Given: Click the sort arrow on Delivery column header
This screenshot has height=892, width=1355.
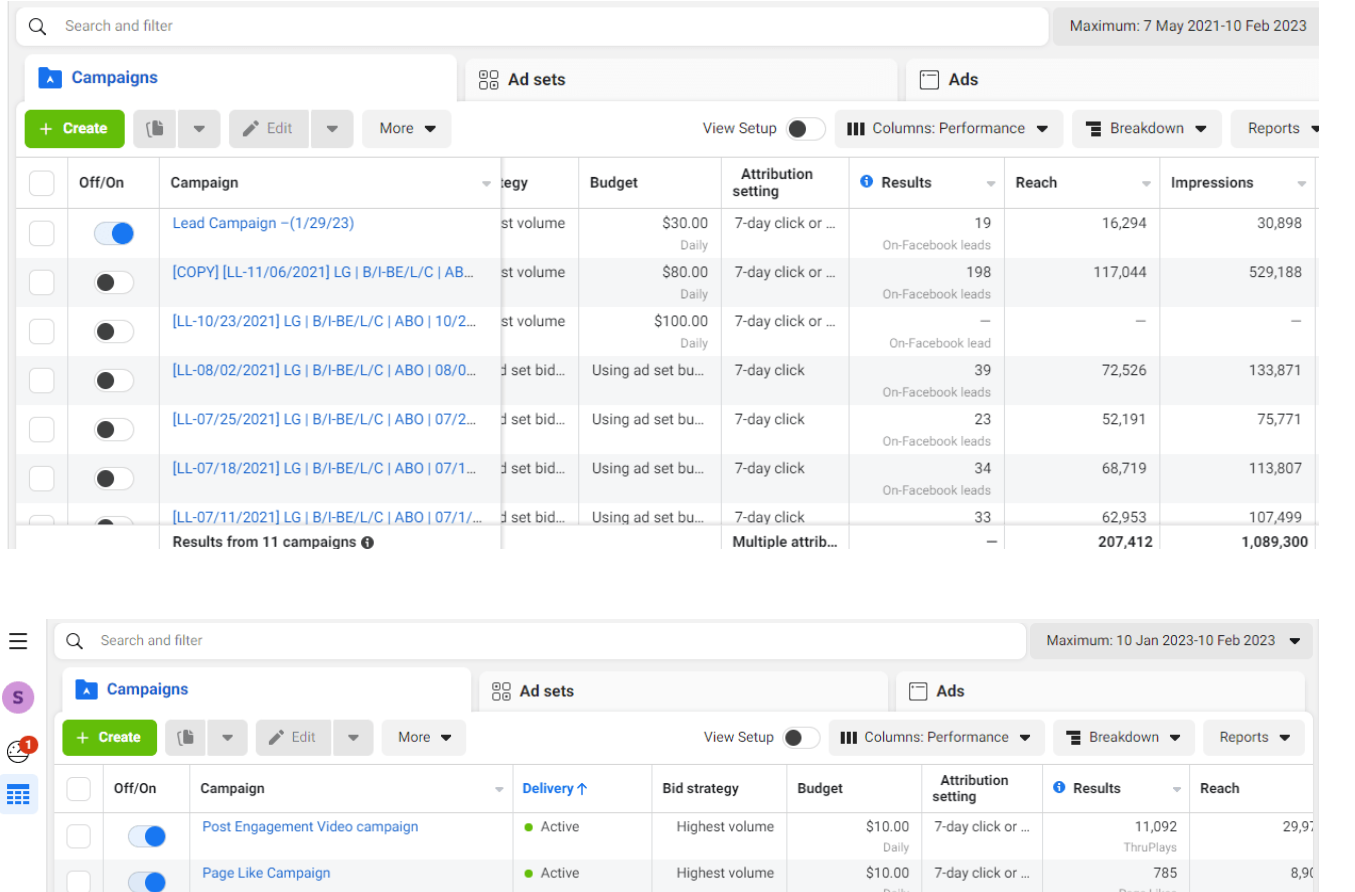Looking at the screenshot, I should pyautogui.click(x=582, y=789).
